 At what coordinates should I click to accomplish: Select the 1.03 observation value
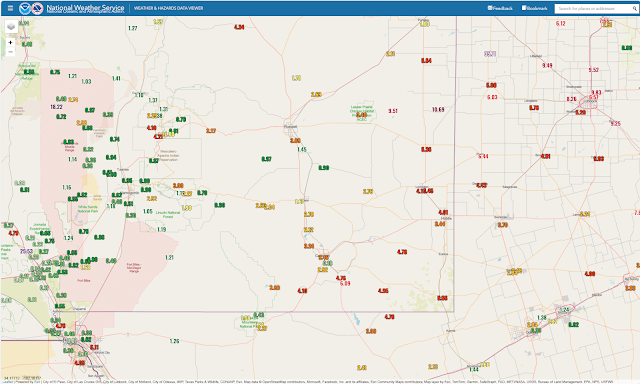coord(86,82)
